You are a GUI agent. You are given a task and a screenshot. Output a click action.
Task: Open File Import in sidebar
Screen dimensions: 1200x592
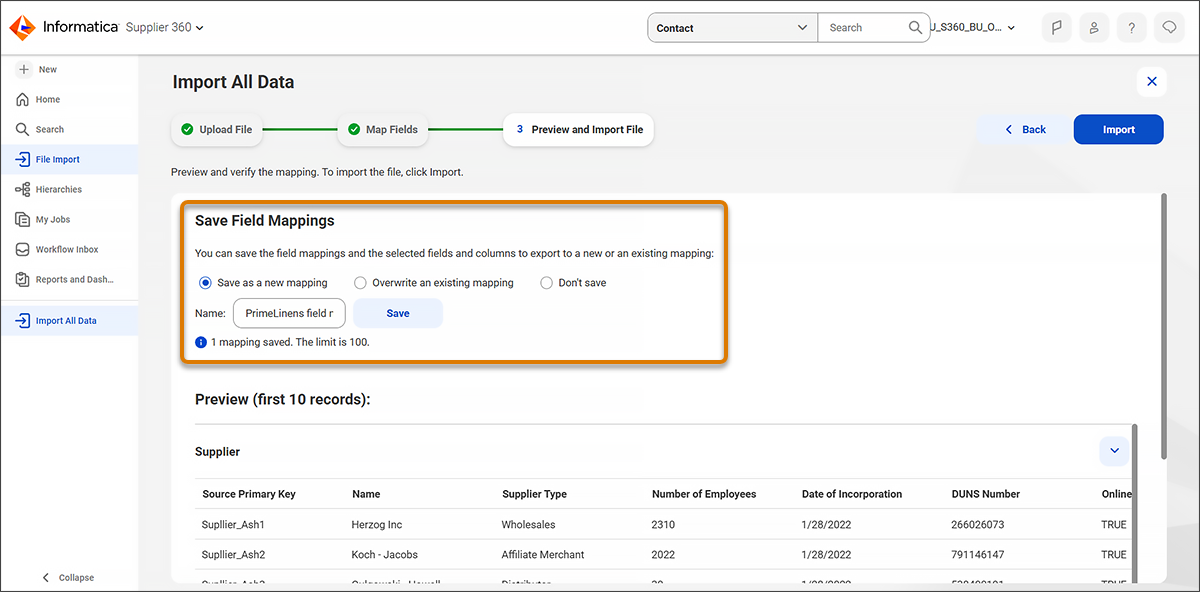point(69,159)
